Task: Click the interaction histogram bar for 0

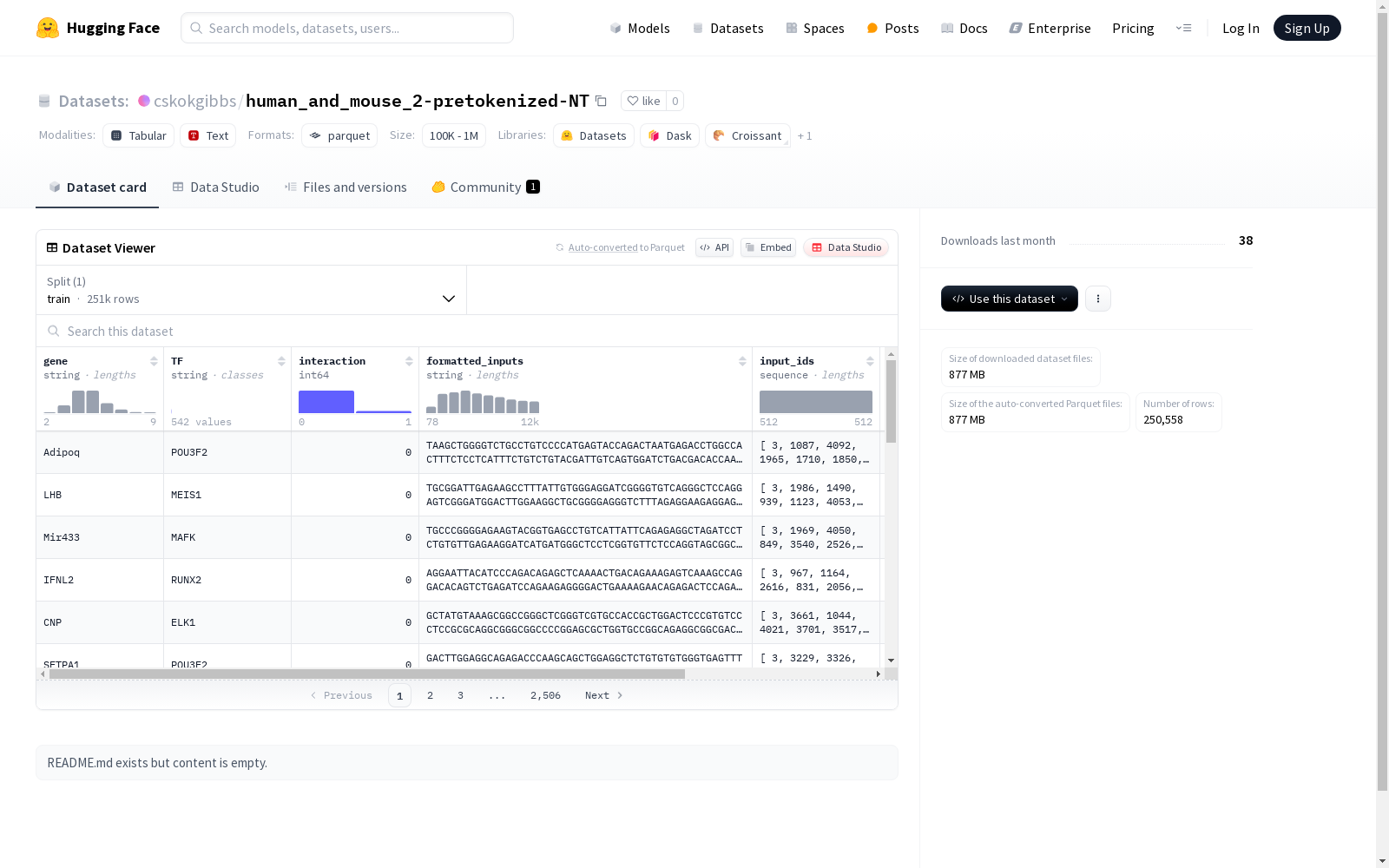Action: [x=326, y=402]
